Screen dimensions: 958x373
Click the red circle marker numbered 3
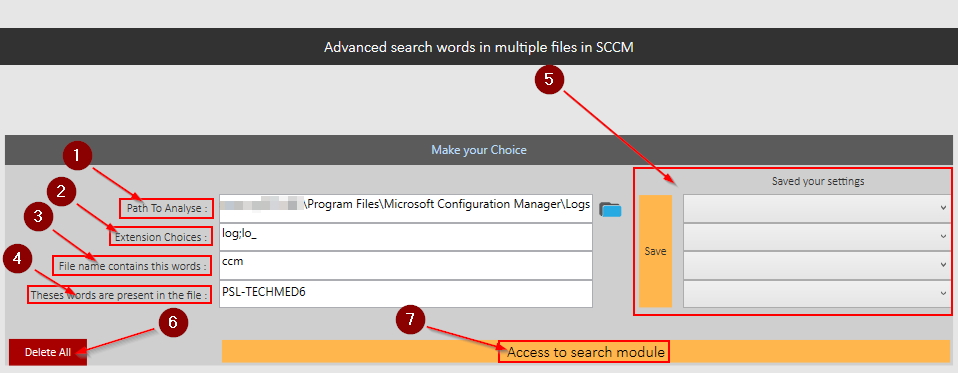tap(38, 219)
